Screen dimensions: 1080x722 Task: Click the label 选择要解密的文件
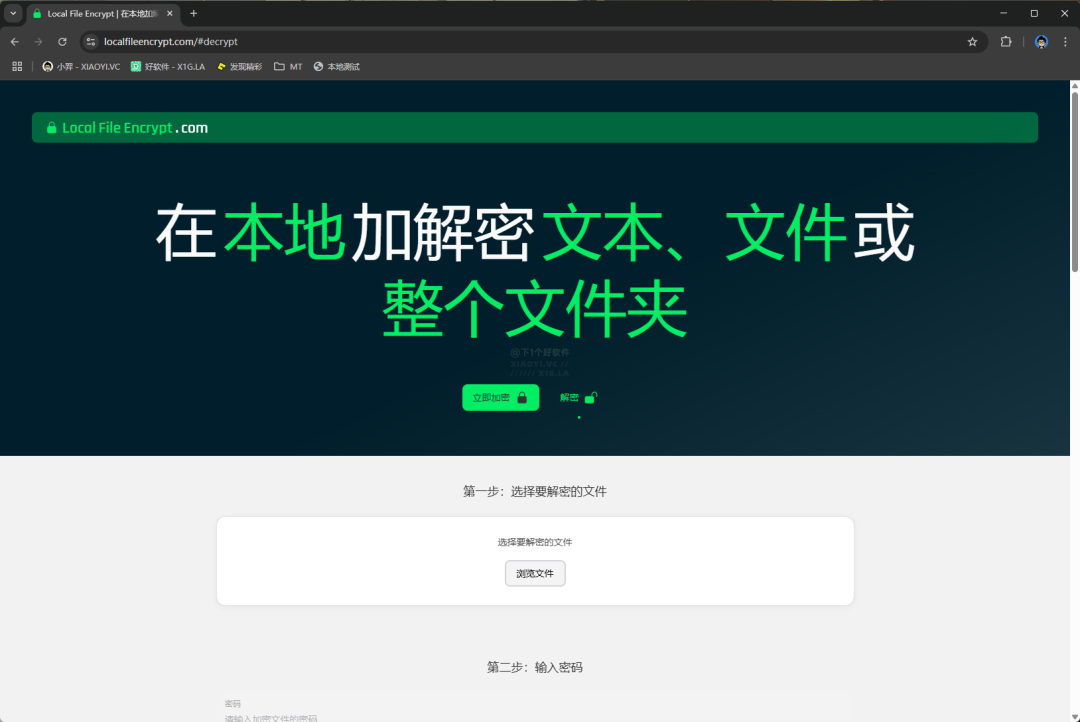pos(534,542)
